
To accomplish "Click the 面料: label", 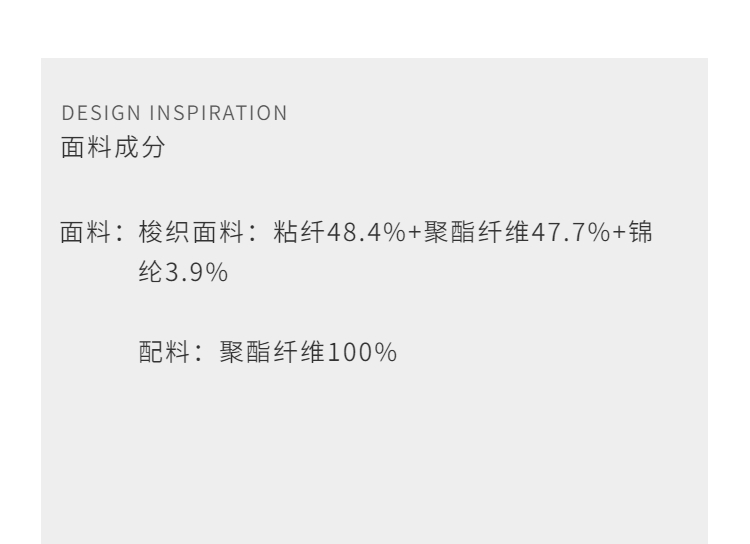I will [91, 233].
